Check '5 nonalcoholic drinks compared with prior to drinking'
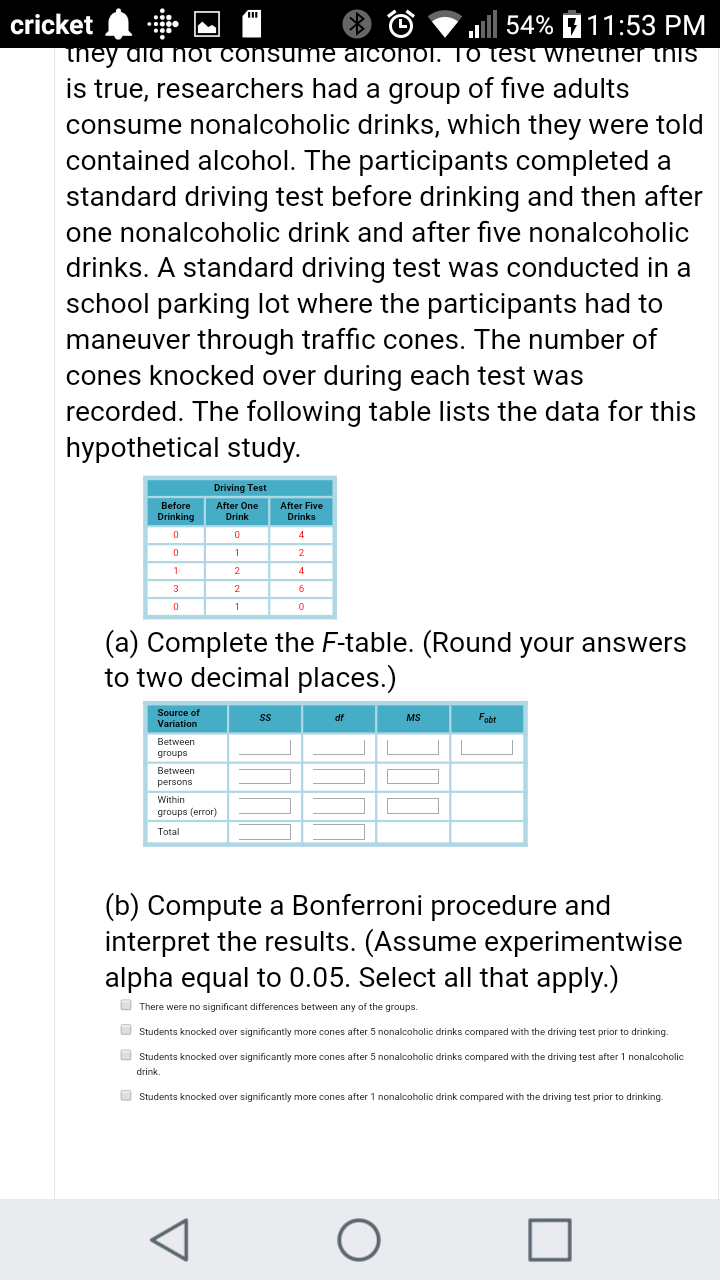The image size is (720, 1280). click(126, 1030)
